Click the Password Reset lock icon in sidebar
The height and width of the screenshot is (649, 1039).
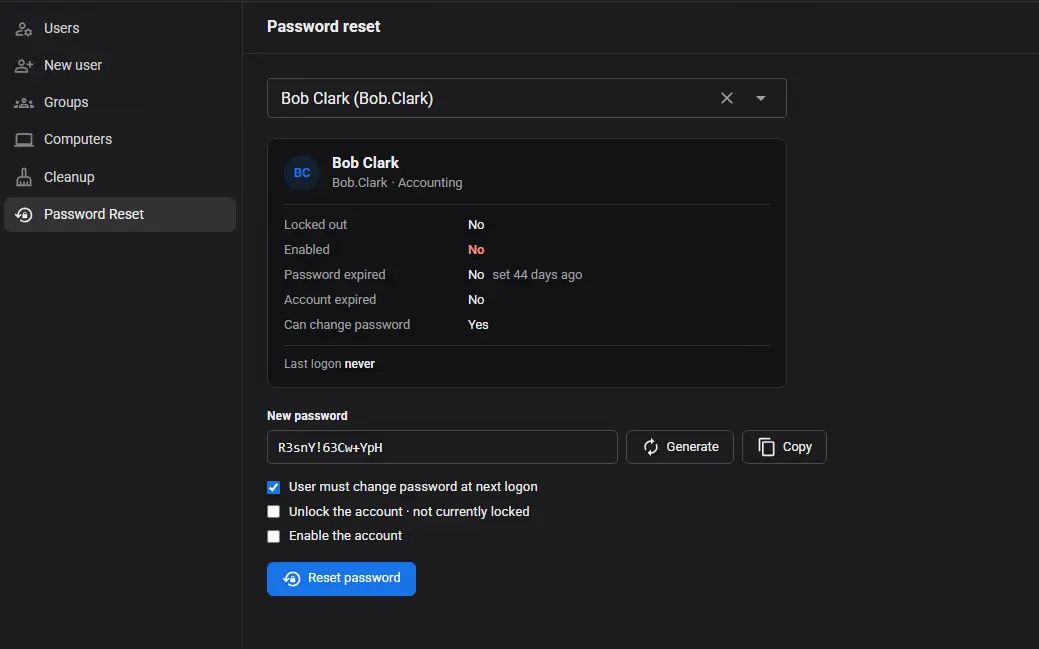[x=24, y=215]
